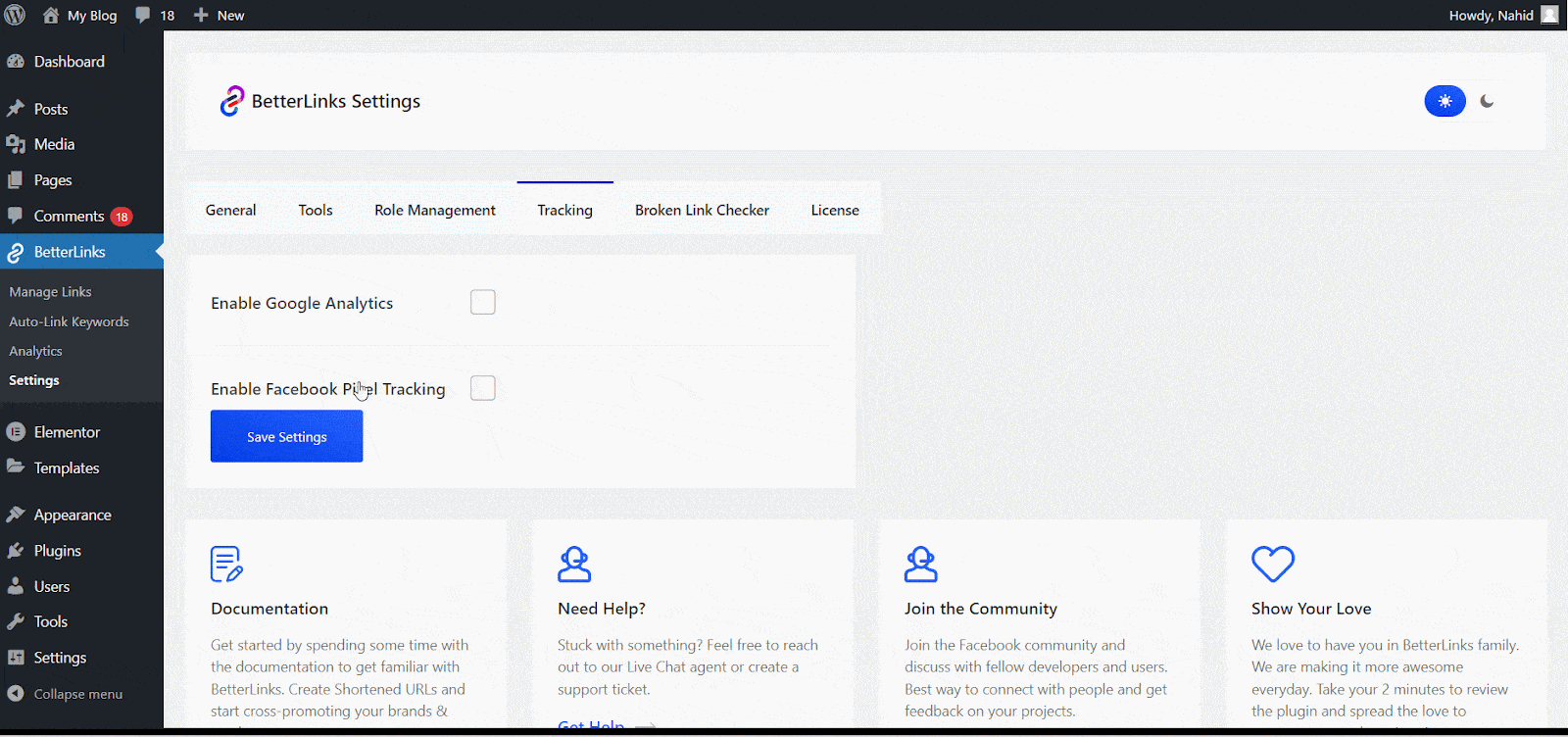Open the Howdy, Nahid account menu

point(1501,15)
